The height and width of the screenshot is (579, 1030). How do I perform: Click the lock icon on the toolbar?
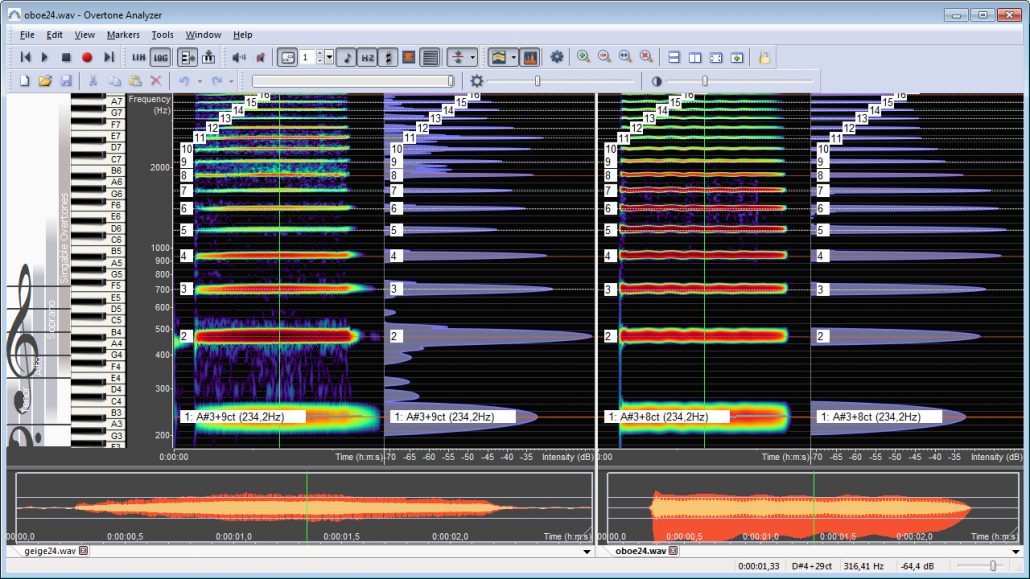(x=765, y=57)
